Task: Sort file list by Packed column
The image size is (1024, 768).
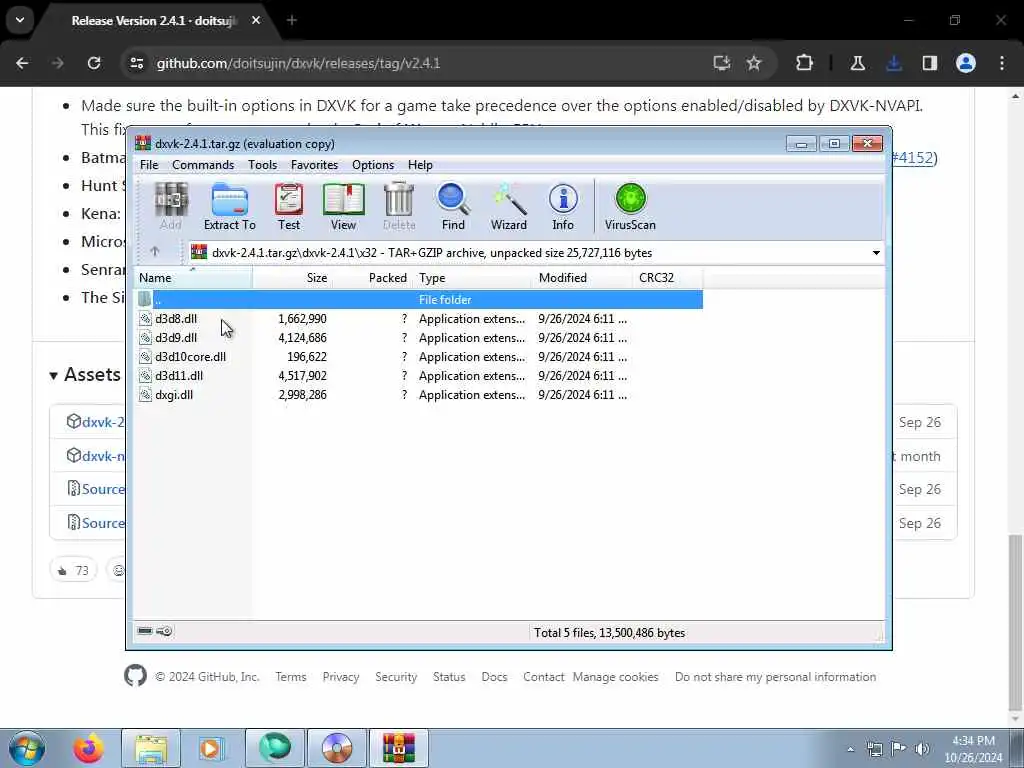Action: 372,278
